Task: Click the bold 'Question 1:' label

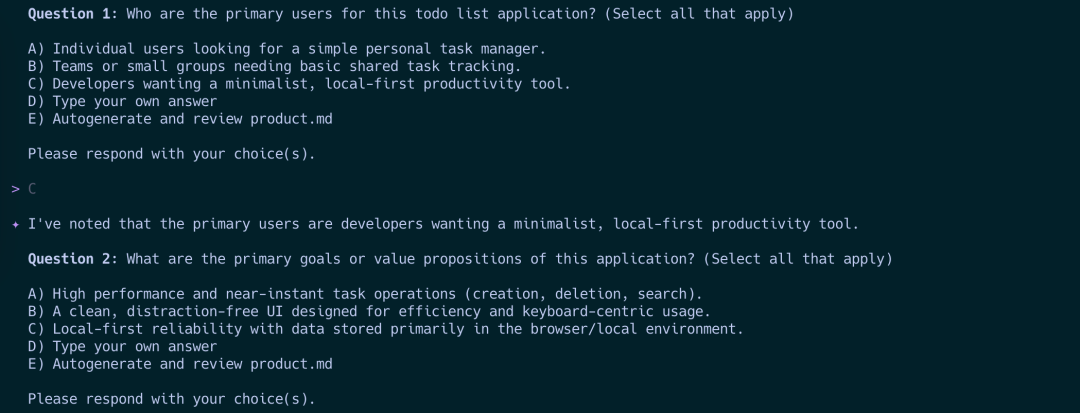Action: pos(72,14)
